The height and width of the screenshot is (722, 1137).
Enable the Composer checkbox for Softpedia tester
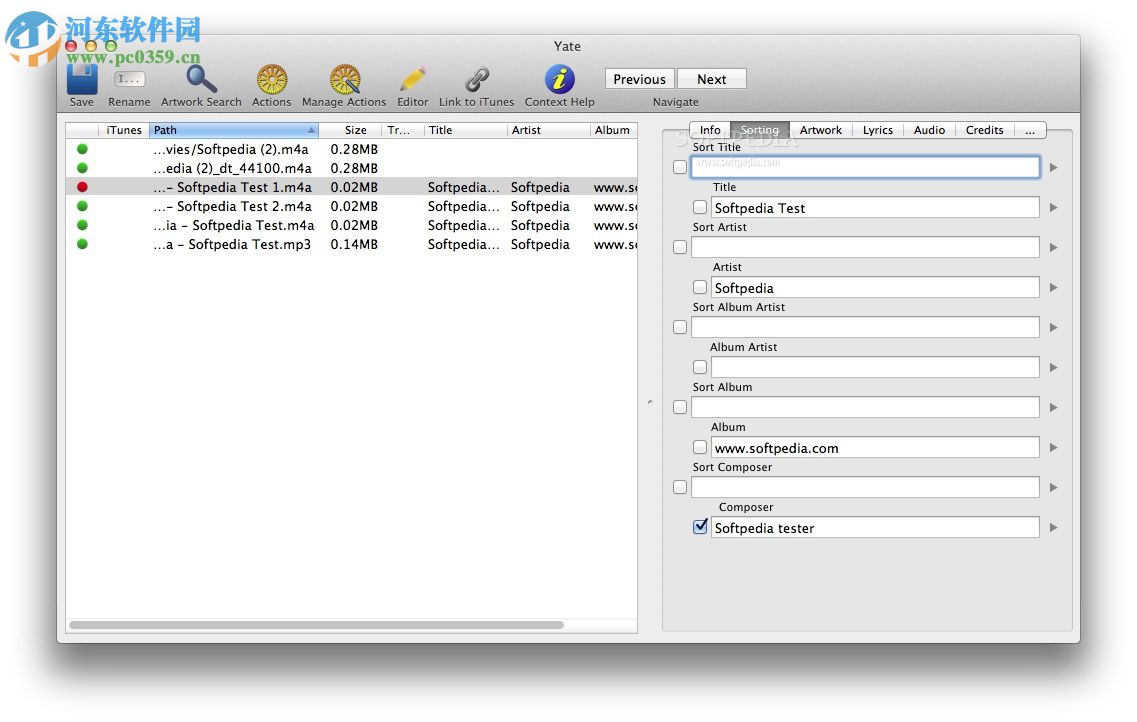click(700, 527)
